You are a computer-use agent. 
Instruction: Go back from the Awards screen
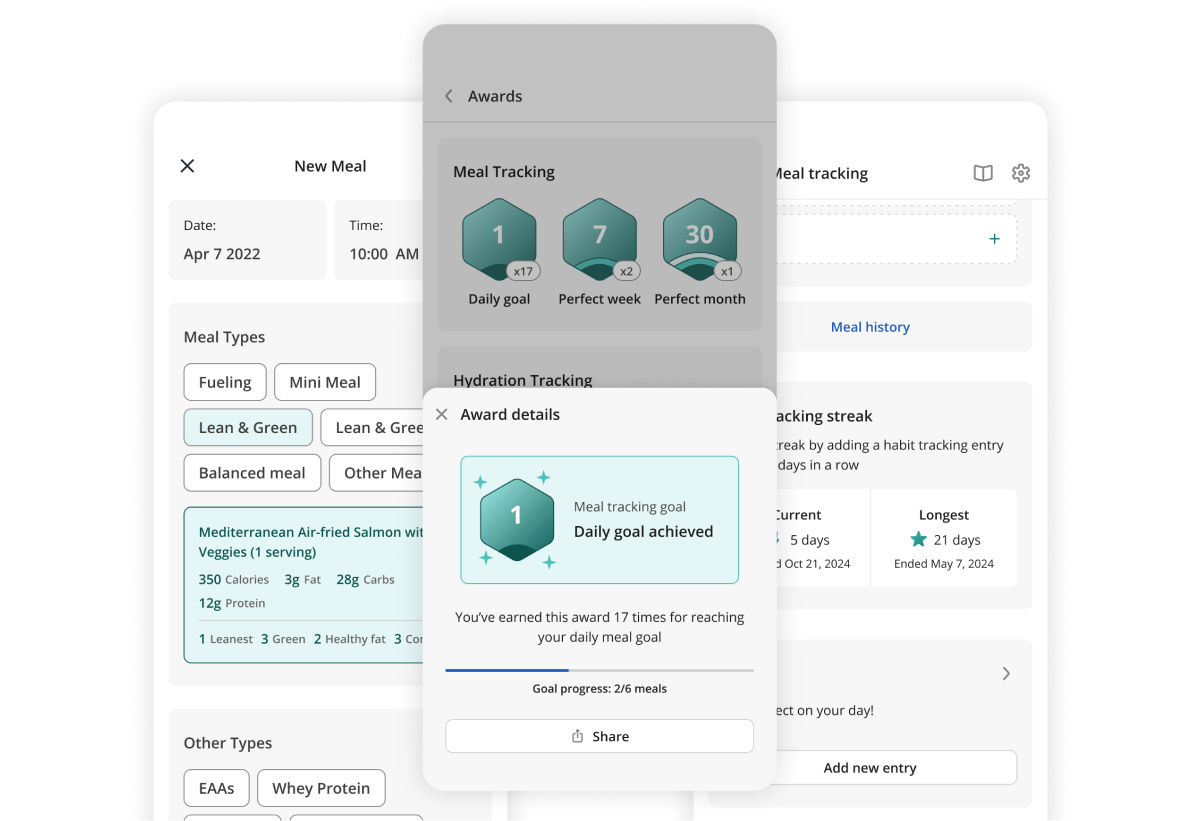pyautogui.click(x=448, y=96)
